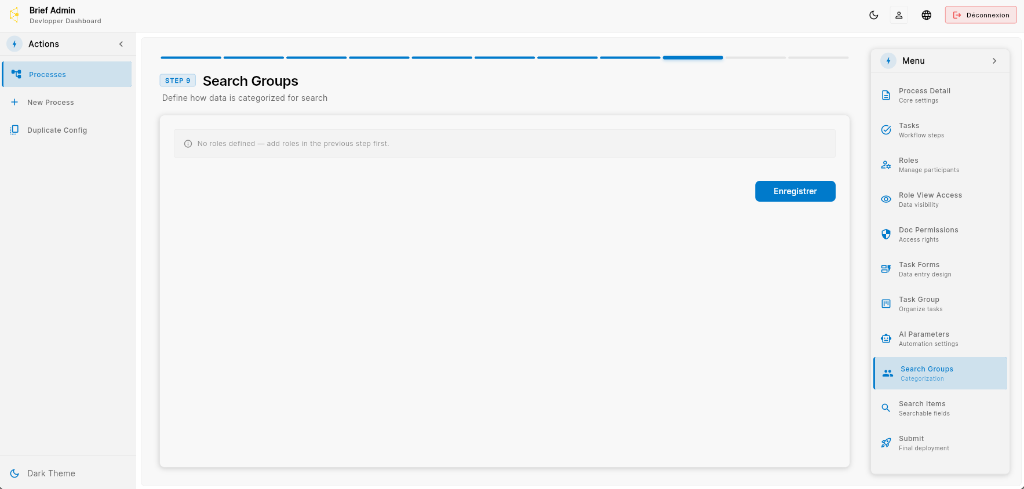Open AI Parameters automation settings

click(x=940, y=338)
